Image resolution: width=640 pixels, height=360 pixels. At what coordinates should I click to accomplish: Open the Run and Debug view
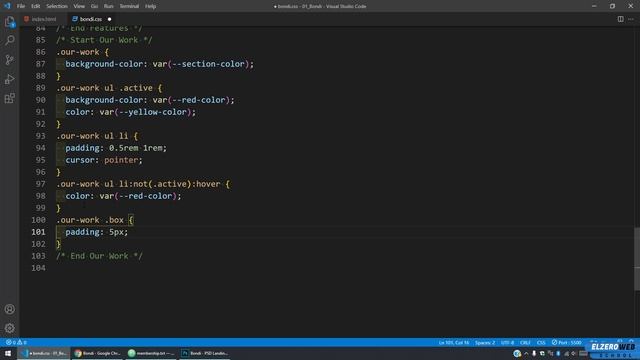pos(9,79)
